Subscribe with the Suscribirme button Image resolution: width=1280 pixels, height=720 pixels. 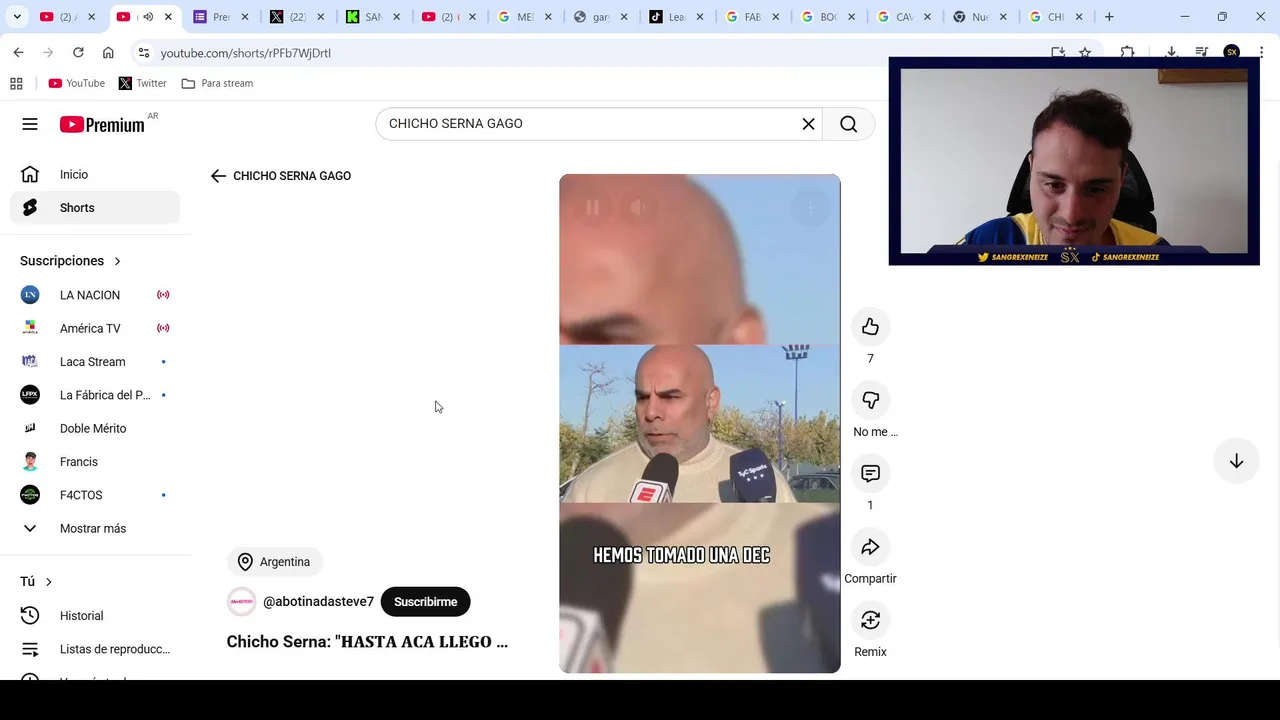coord(425,602)
